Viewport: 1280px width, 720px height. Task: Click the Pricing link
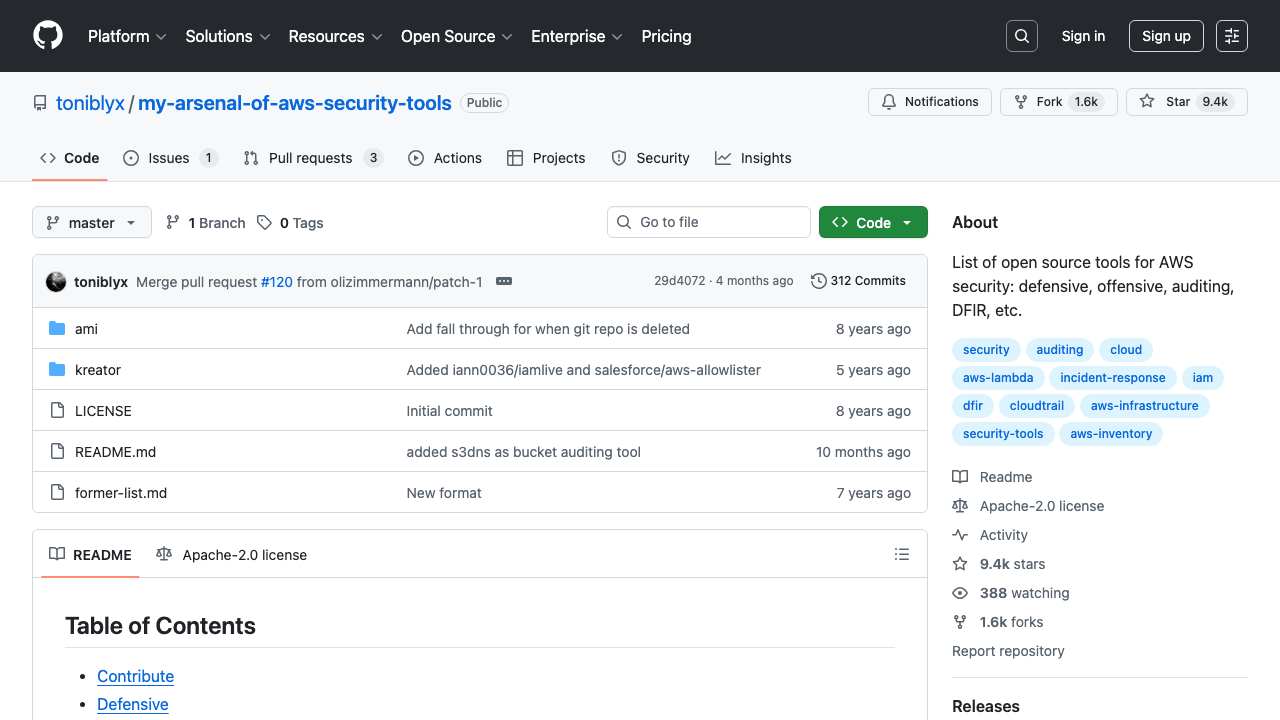(x=666, y=36)
